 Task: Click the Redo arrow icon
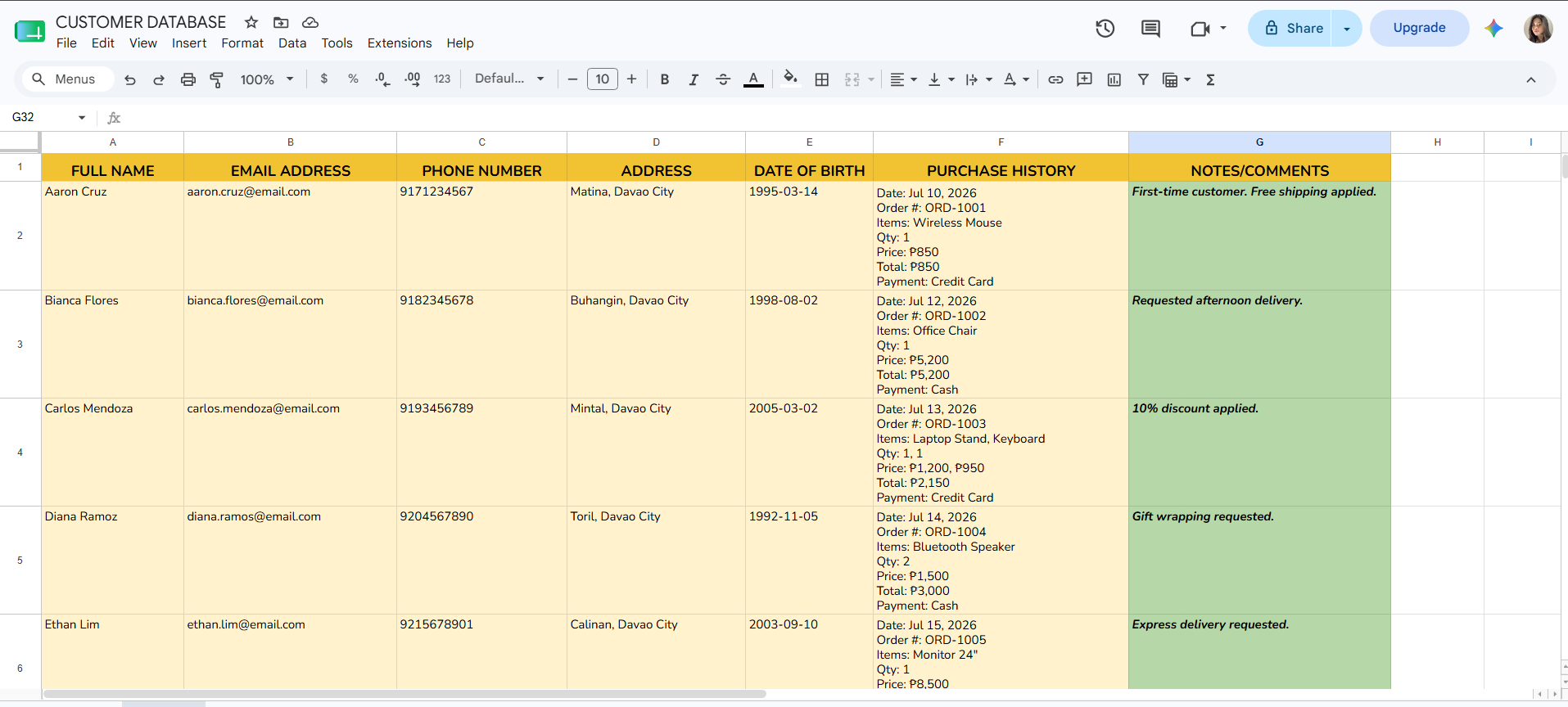pos(159,79)
